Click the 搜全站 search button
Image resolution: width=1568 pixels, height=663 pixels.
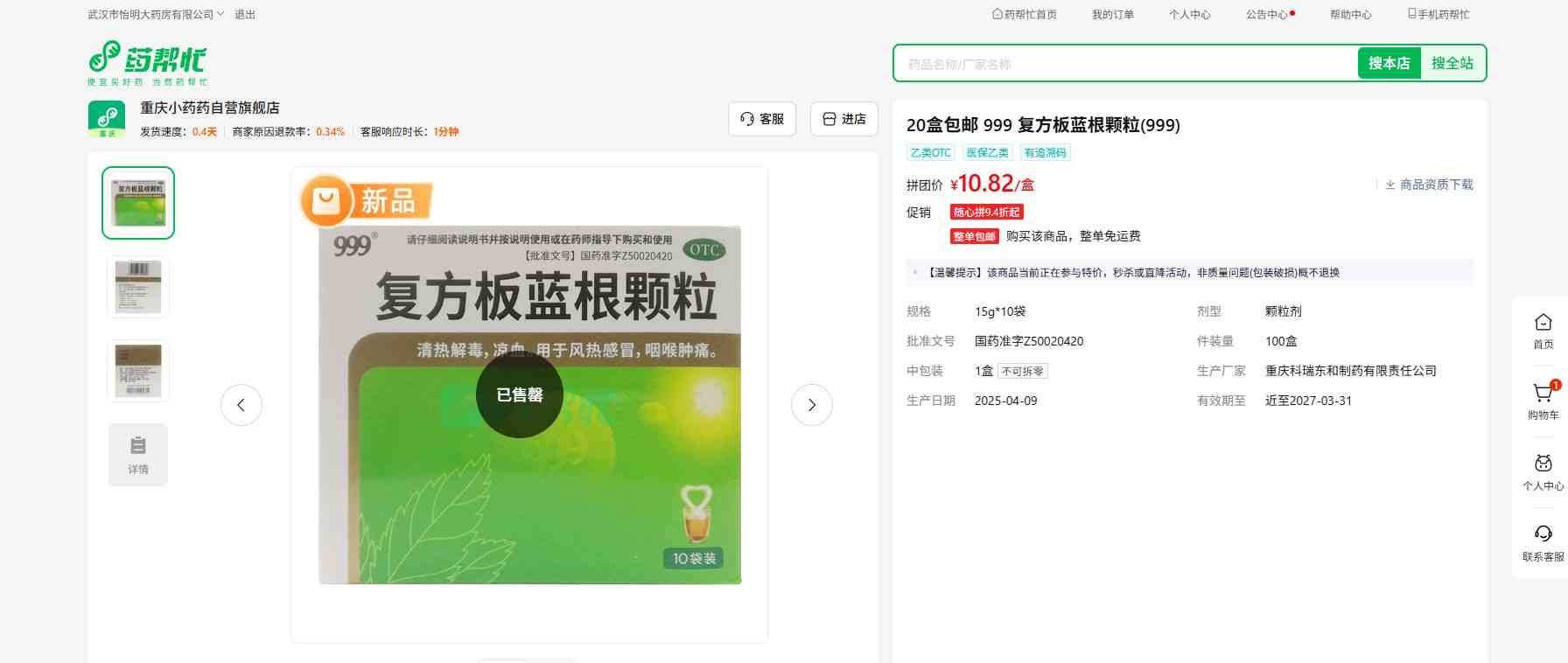1452,64
